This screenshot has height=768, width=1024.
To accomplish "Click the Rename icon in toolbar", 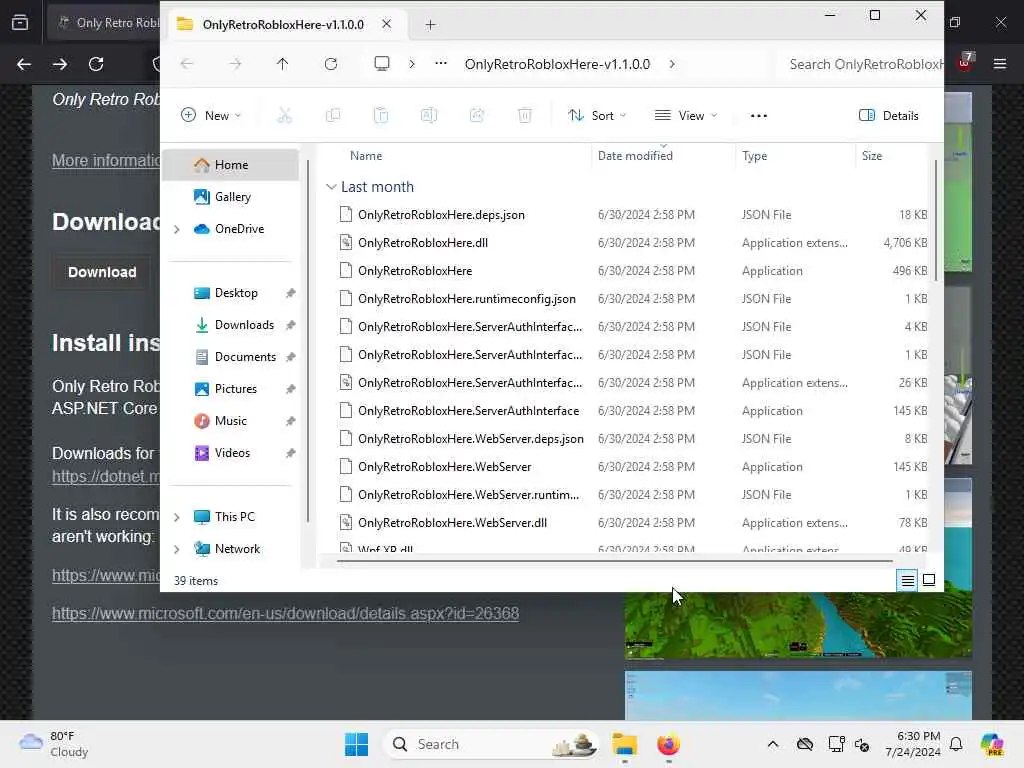I will click(x=428, y=116).
